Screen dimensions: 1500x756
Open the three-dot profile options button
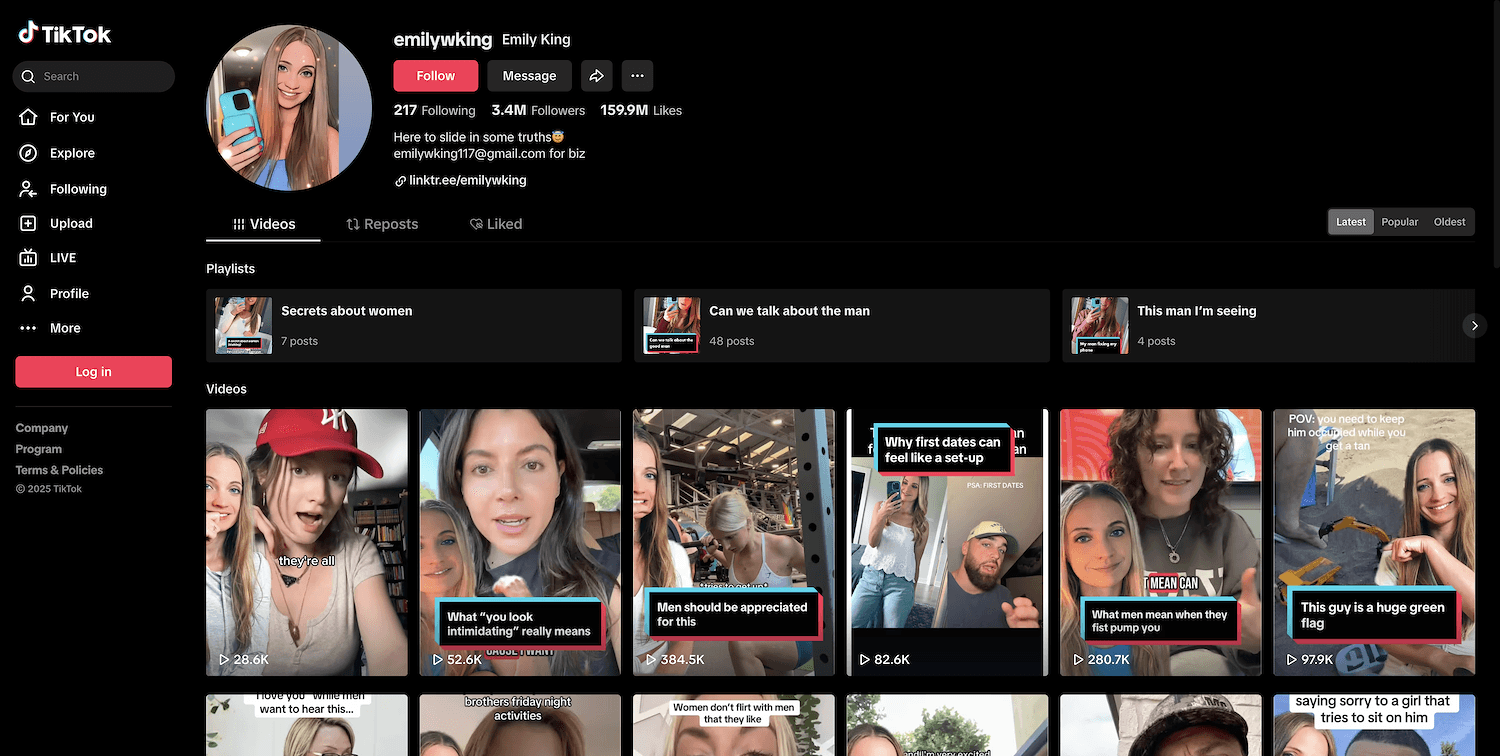[x=637, y=76]
